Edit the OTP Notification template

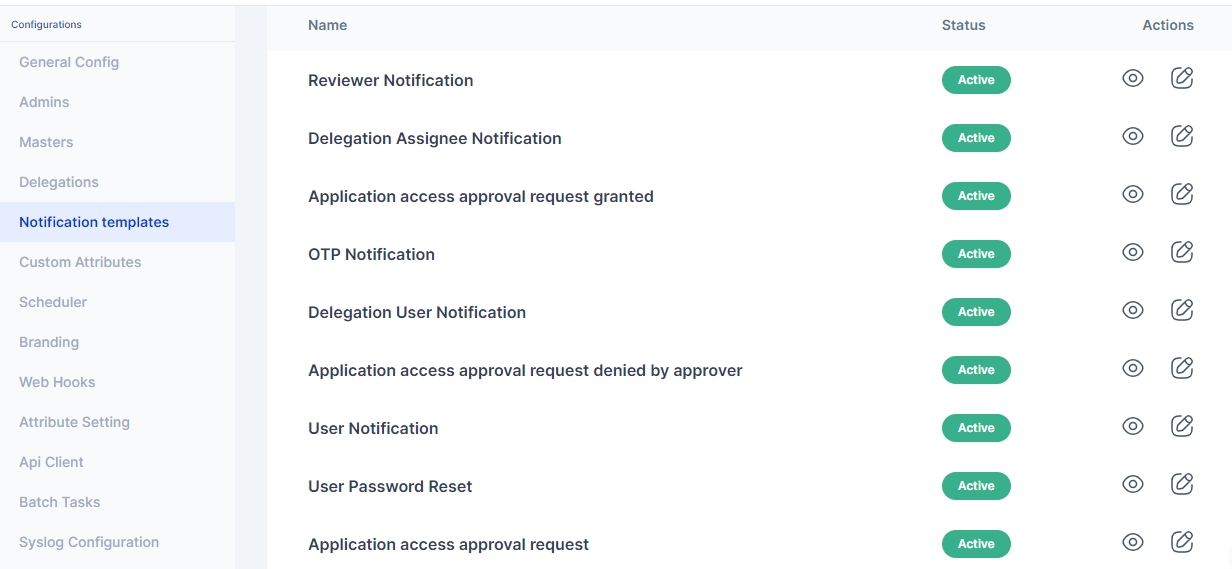[1182, 253]
